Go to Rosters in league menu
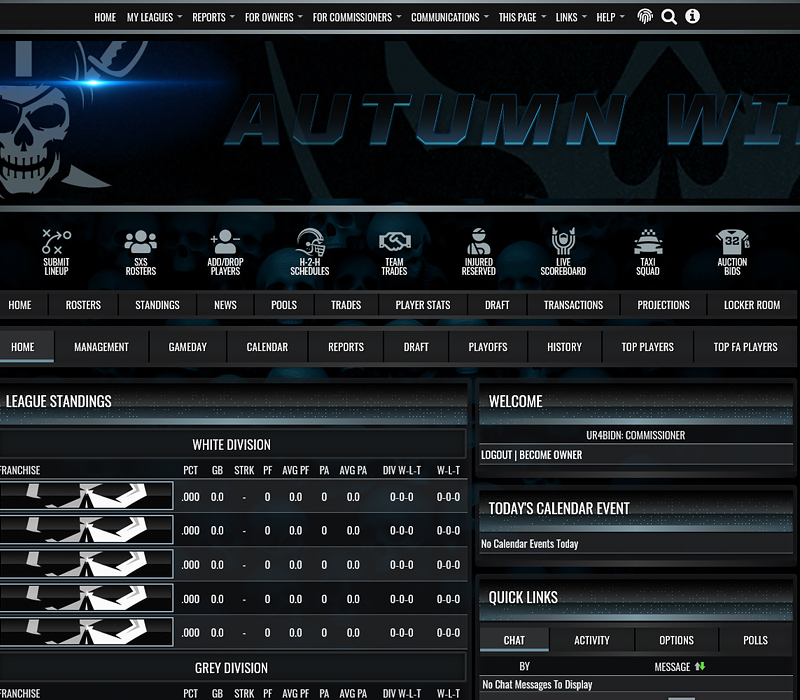Viewport: 800px width, 700px height. coord(83,305)
